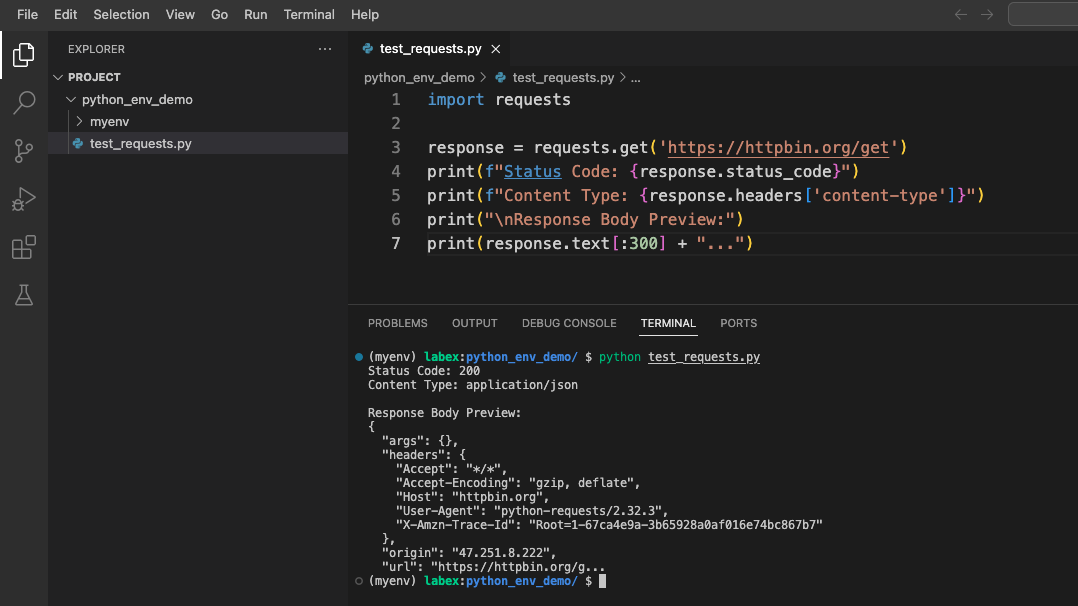This screenshot has height=606, width=1078.
Task: Open the Explorer view in activity bar
Action: click(x=23, y=55)
